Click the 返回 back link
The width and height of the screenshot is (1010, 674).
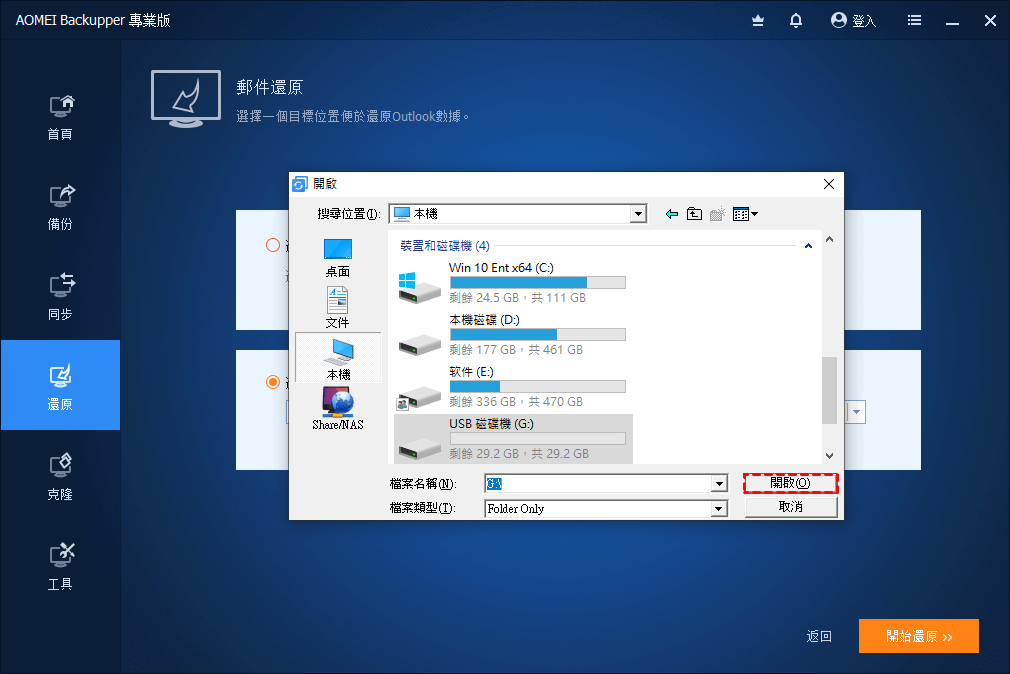click(x=819, y=636)
